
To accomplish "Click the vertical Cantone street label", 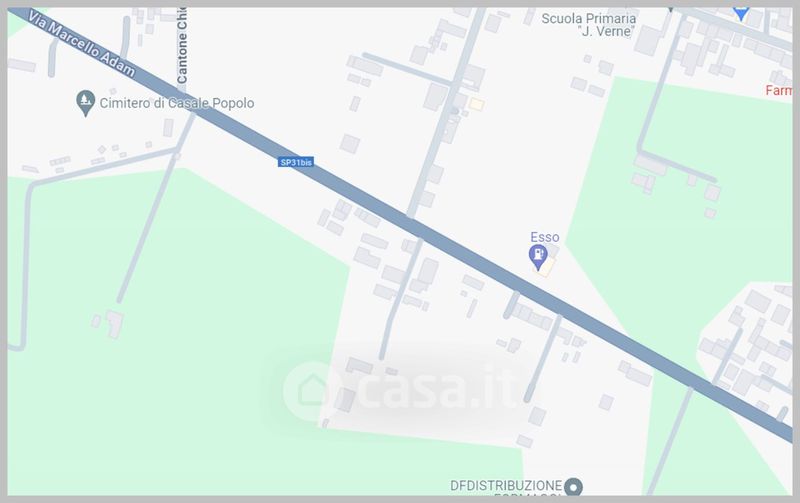I will coord(182,45).
